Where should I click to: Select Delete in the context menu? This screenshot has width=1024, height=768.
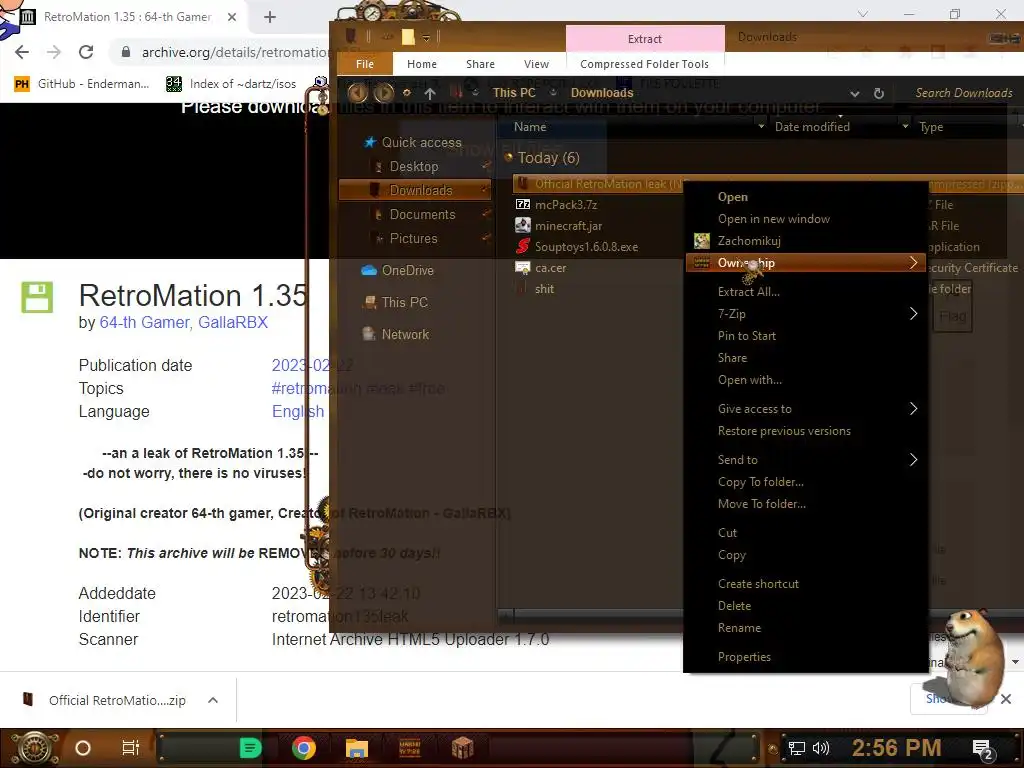(x=734, y=606)
